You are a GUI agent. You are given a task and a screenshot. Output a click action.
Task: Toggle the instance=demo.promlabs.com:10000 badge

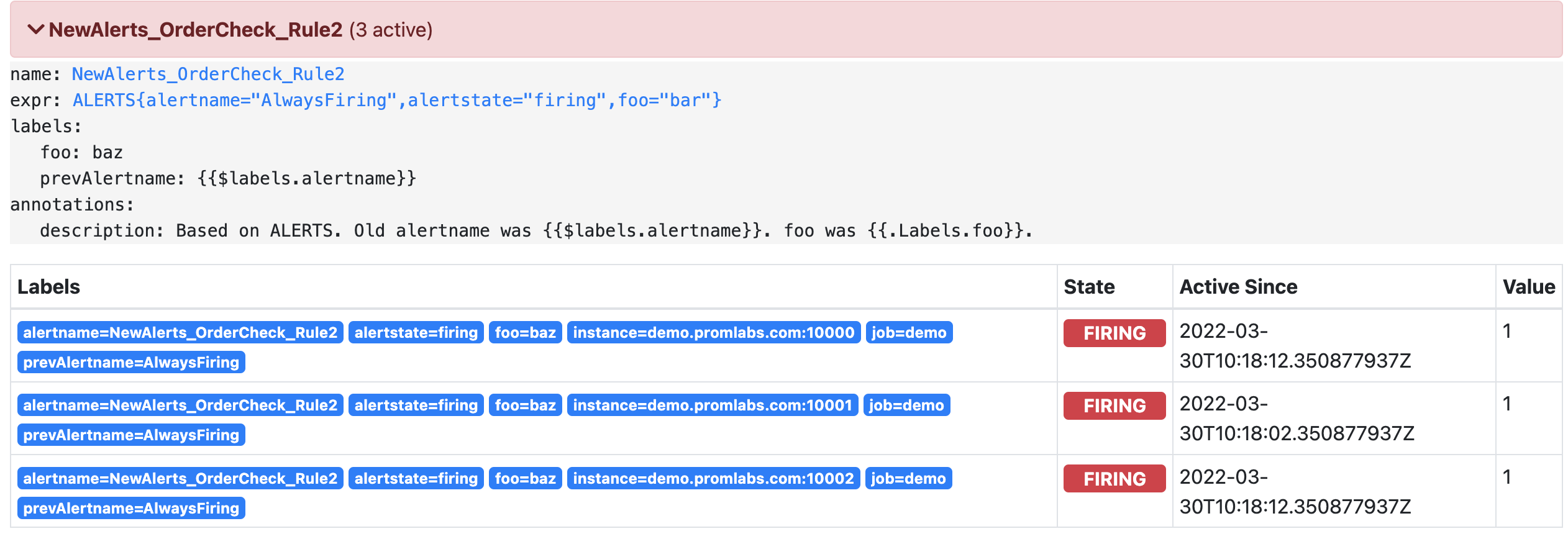(713, 333)
